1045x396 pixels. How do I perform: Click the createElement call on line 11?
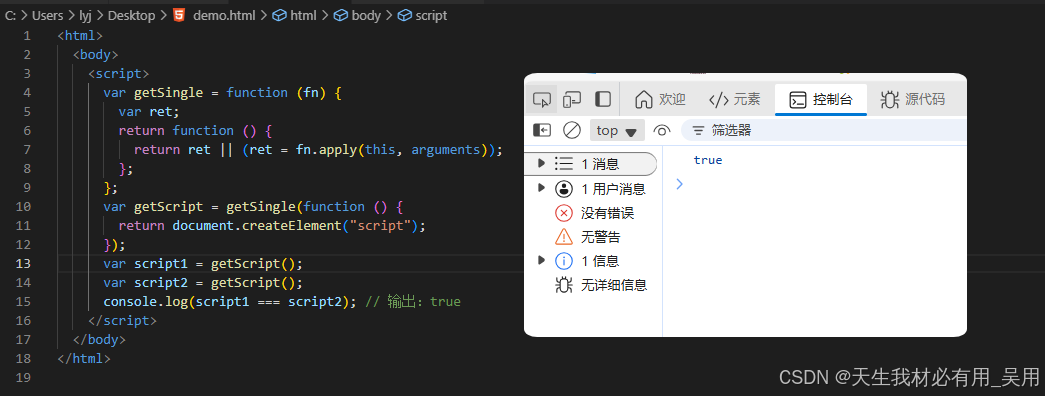(292, 225)
